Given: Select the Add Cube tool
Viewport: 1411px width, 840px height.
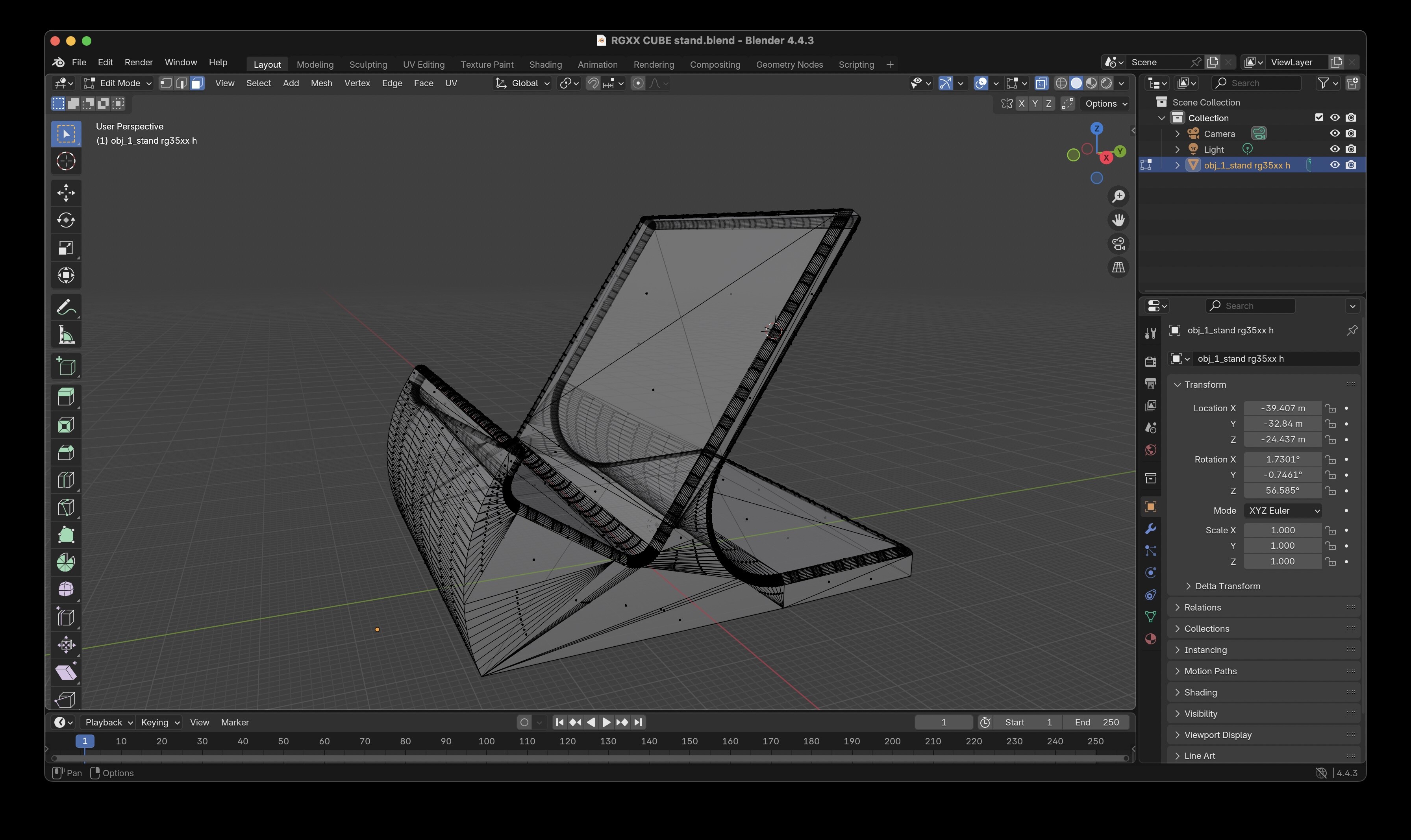Looking at the screenshot, I should (x=66, y=366).
